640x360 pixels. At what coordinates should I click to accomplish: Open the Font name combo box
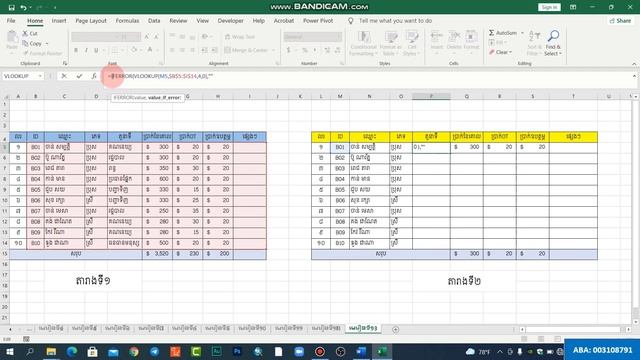[96, 37]
